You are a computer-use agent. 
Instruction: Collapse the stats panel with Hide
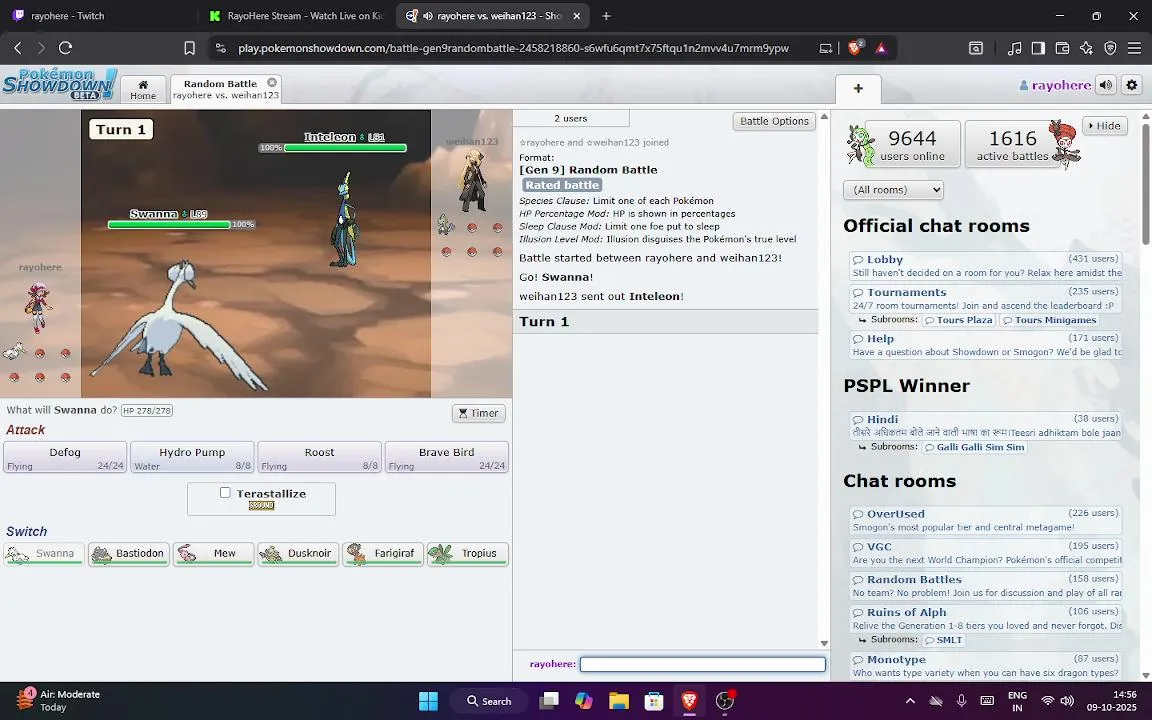click(1104, 126)
